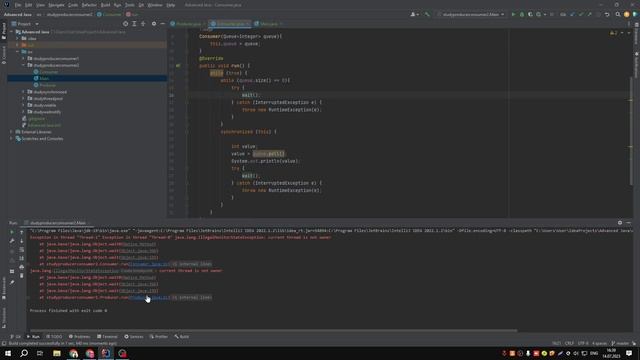The height and width of the screenshot is (360, 640).
Task: Click the Git commit checkmark icon
Action: (581, 14)
